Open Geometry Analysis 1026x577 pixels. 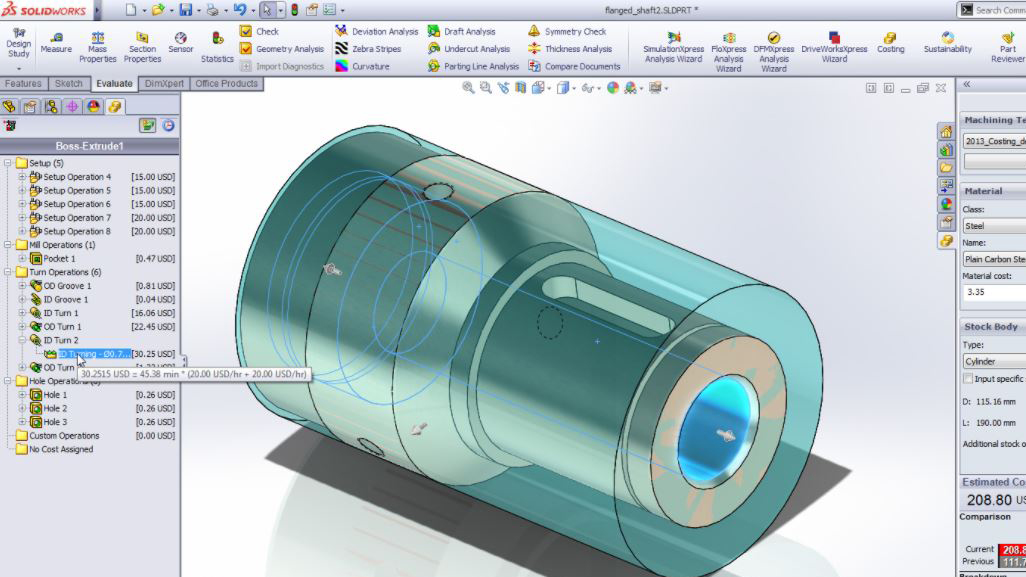click(x=282, y=49)
